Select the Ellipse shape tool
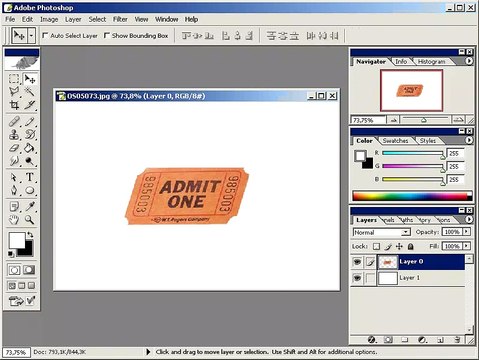The height and width of the screenshot is (360, 479). pos(30,190)
